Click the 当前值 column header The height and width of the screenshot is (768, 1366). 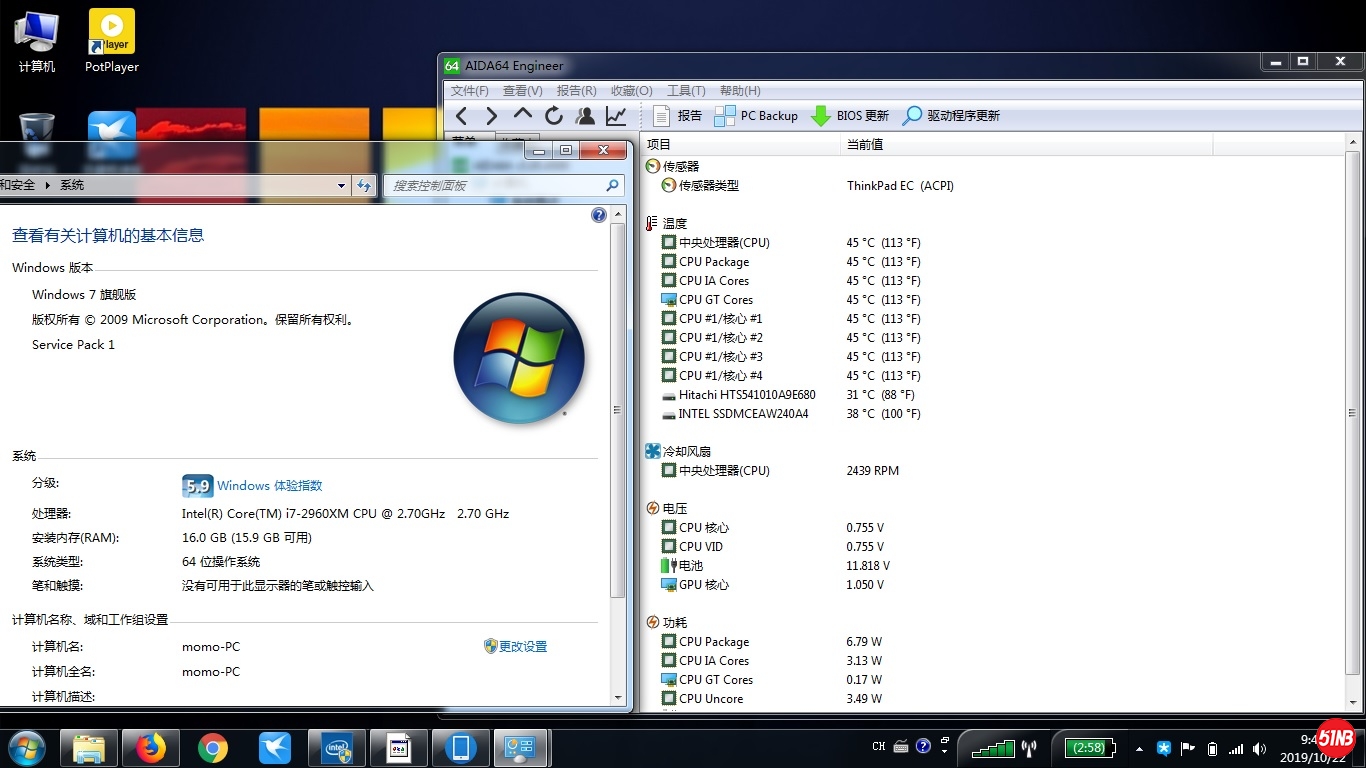pos(865,145)
